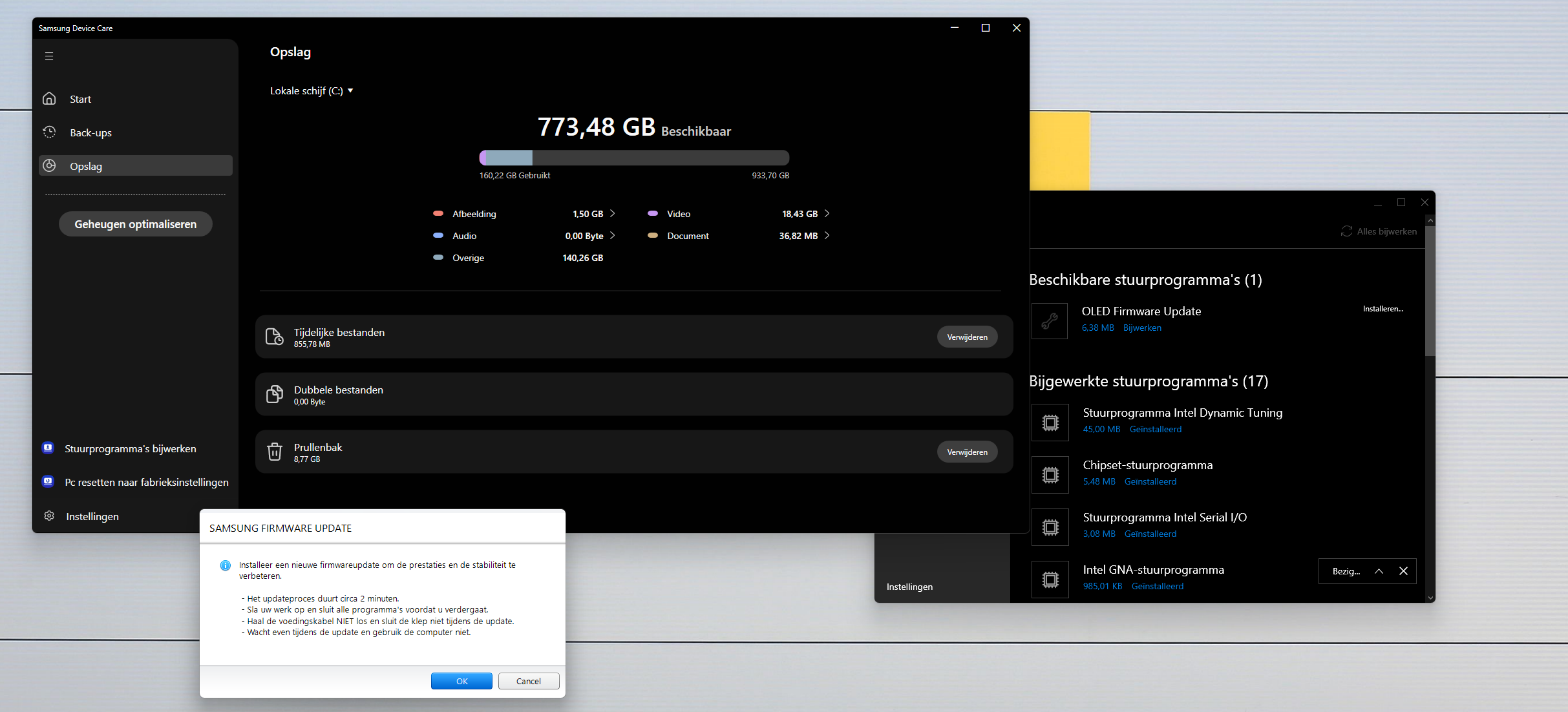Confirm the firmware update with OK
This screenshot has height=712, width=1568.
point(461,681)
